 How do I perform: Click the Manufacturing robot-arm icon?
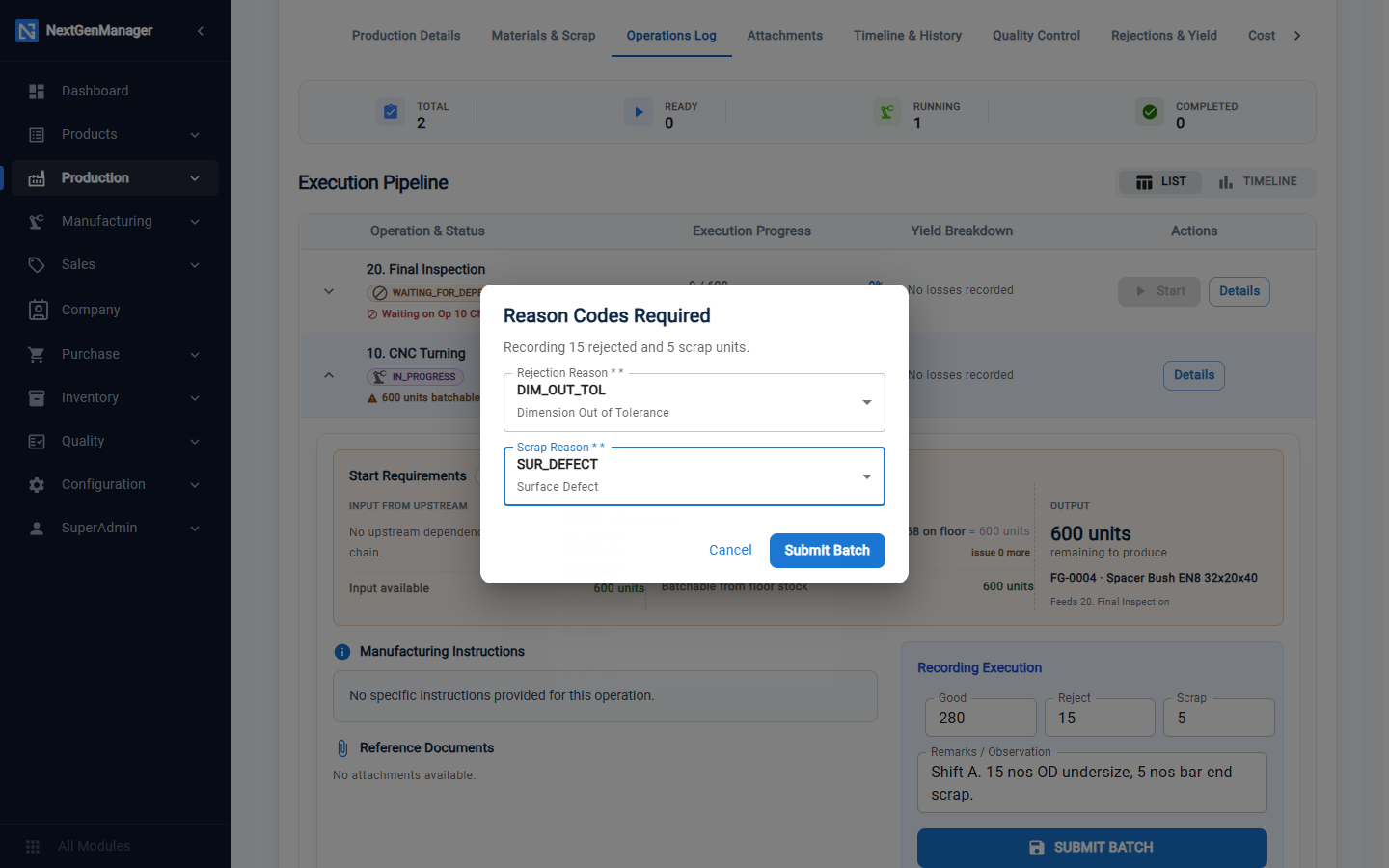coord(37,222)
